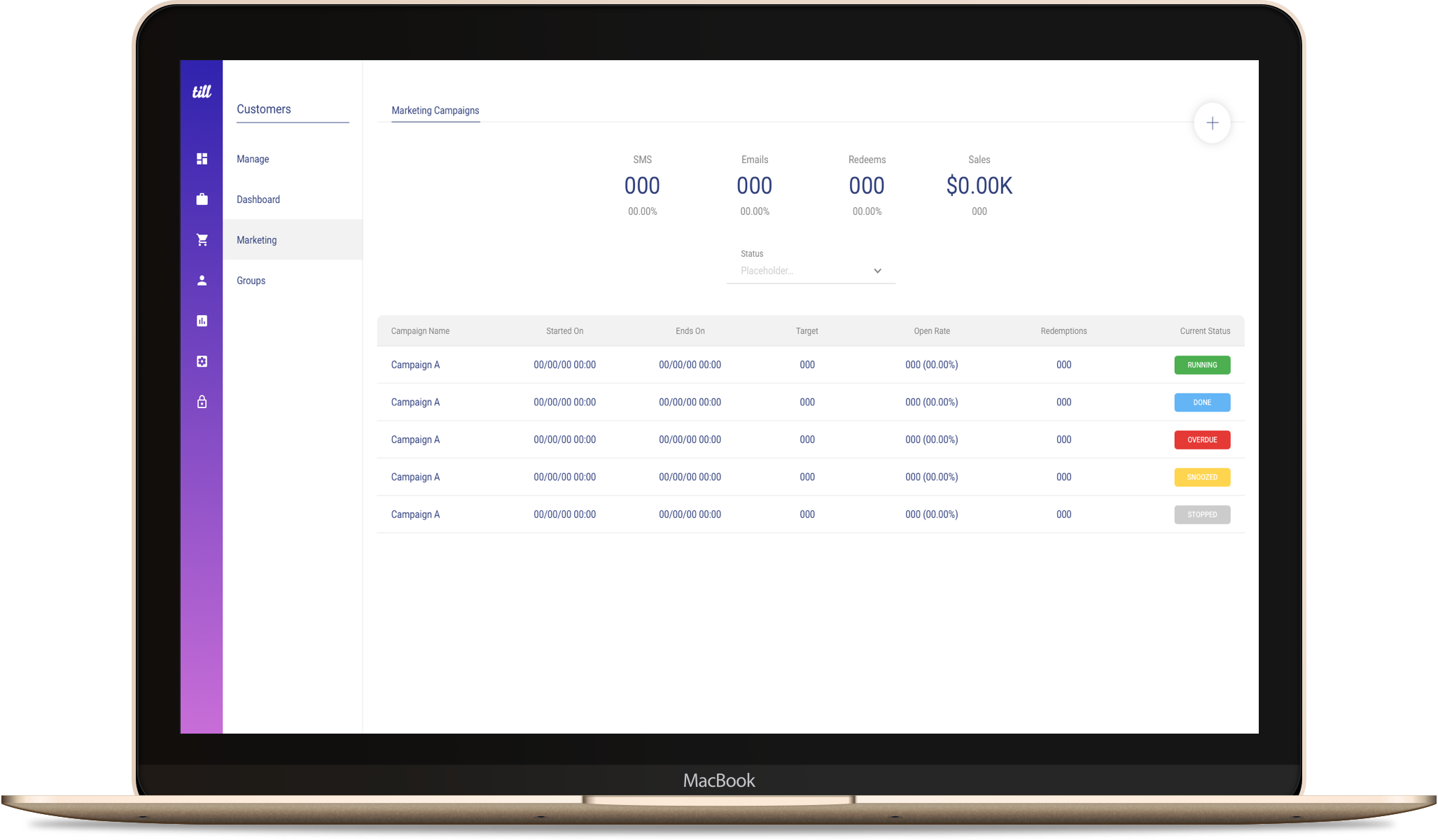This screenshot has width=1438, height=840.
Task: Sort by Redemptions column header
Action: (x=1063, y=331)
